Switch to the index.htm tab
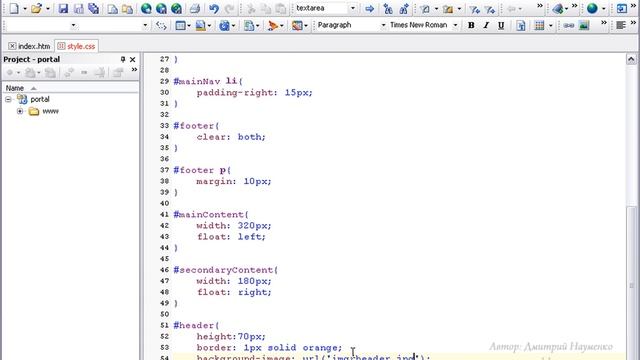 [x=29, y=46]
